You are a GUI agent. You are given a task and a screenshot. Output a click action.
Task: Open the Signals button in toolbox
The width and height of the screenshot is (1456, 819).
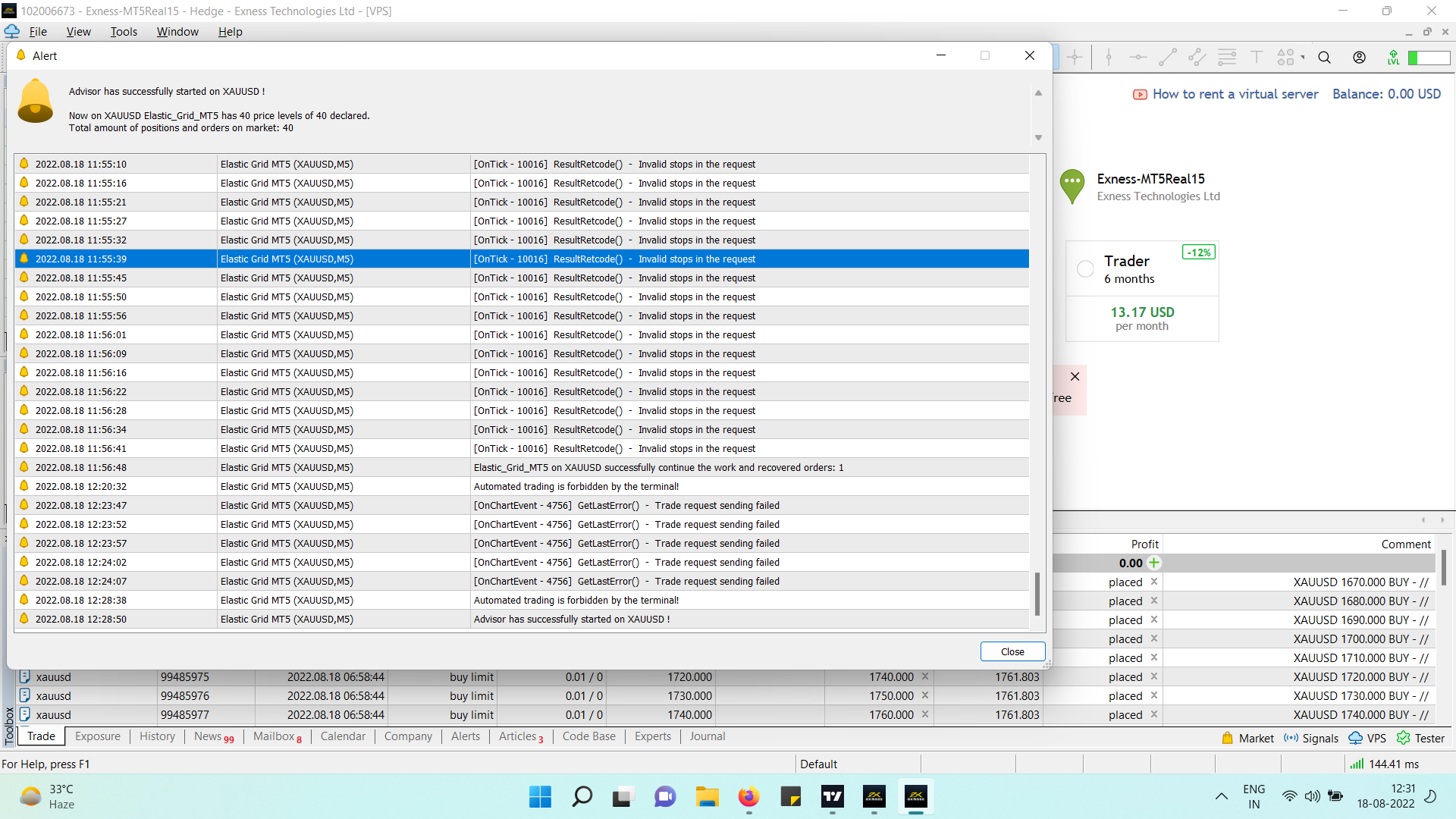1311,738
